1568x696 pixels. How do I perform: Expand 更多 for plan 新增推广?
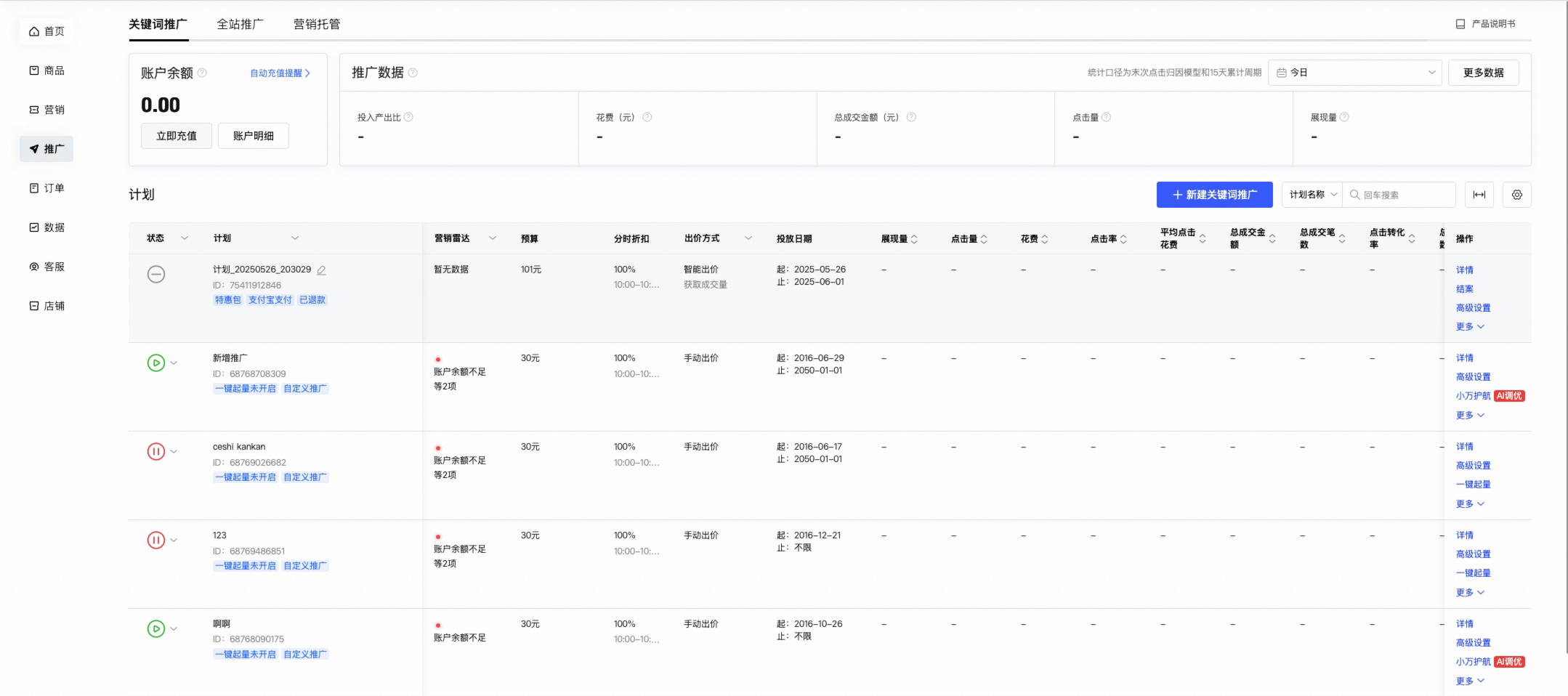pos(1470,416)
